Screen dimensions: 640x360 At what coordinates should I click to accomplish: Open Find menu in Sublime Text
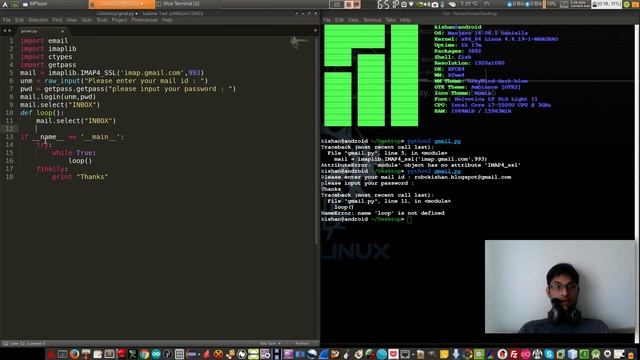click(x=57, y=20)
